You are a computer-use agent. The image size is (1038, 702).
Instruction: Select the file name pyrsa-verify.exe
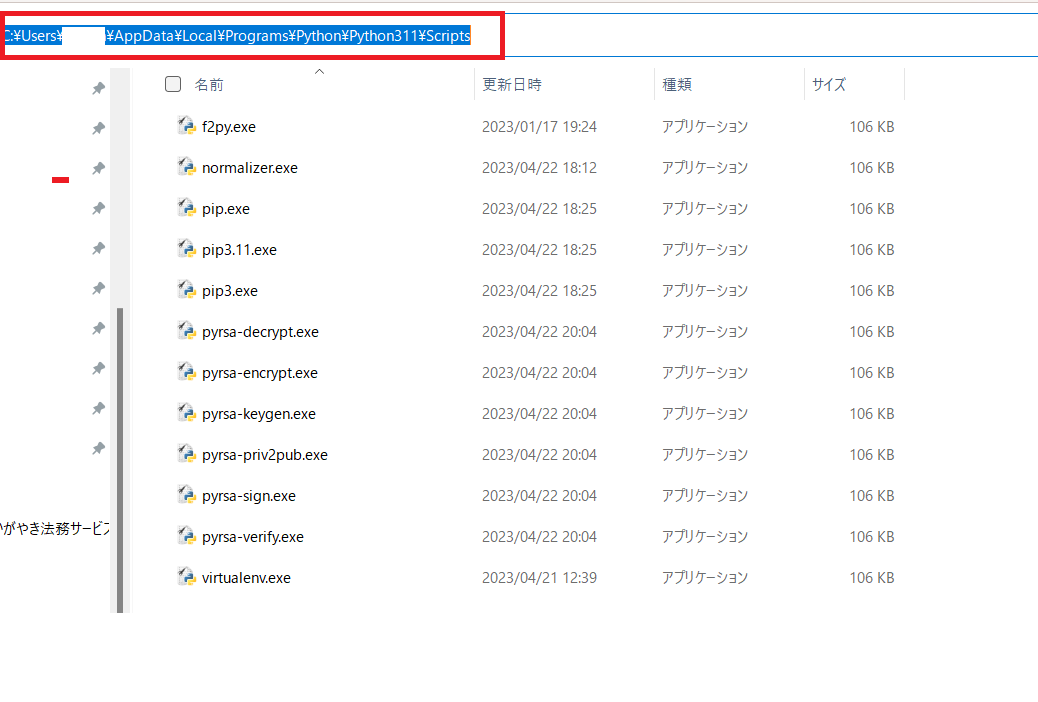tap(253, 537)
